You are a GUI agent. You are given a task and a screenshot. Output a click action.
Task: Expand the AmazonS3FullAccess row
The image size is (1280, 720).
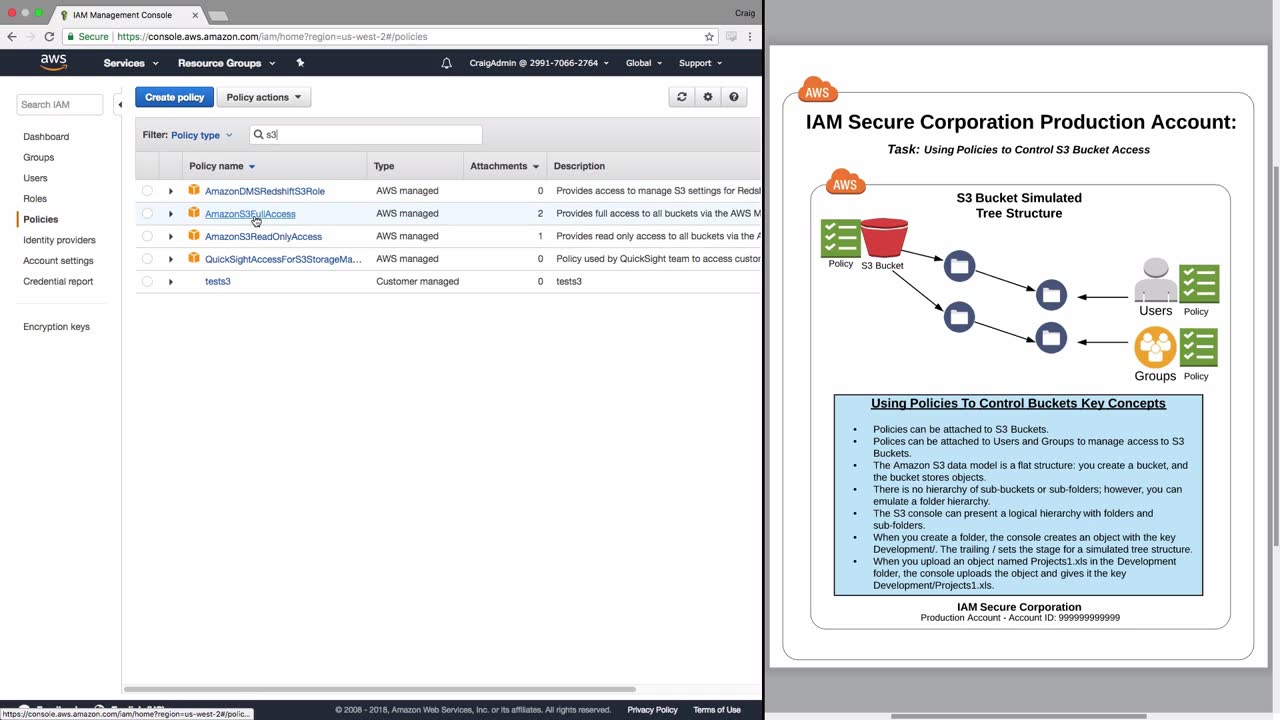pyautogui.click(x=171, y=214)
